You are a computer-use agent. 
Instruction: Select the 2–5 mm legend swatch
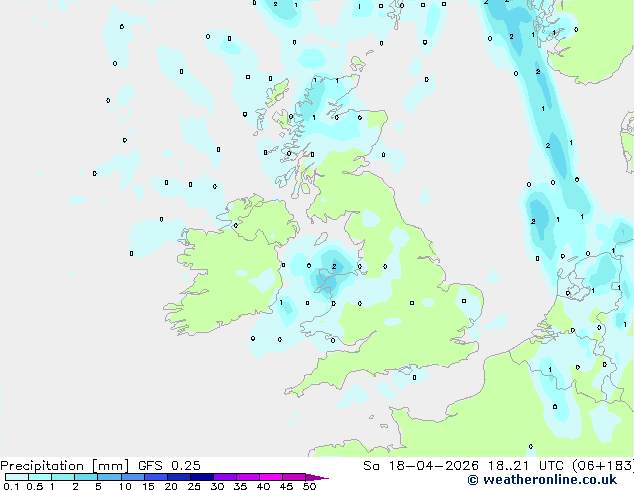pos(86,477)
